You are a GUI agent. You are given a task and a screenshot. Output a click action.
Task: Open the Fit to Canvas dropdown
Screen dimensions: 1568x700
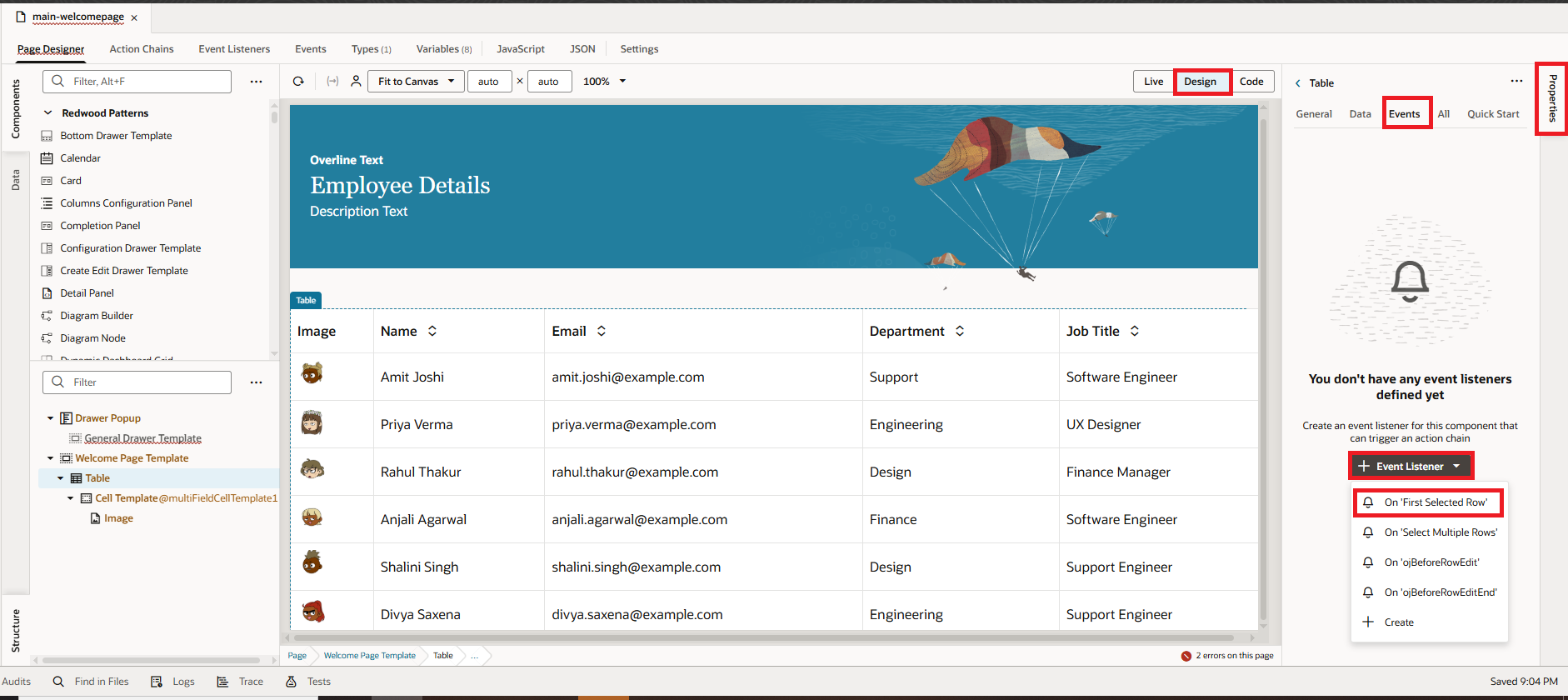click(416, 82)
